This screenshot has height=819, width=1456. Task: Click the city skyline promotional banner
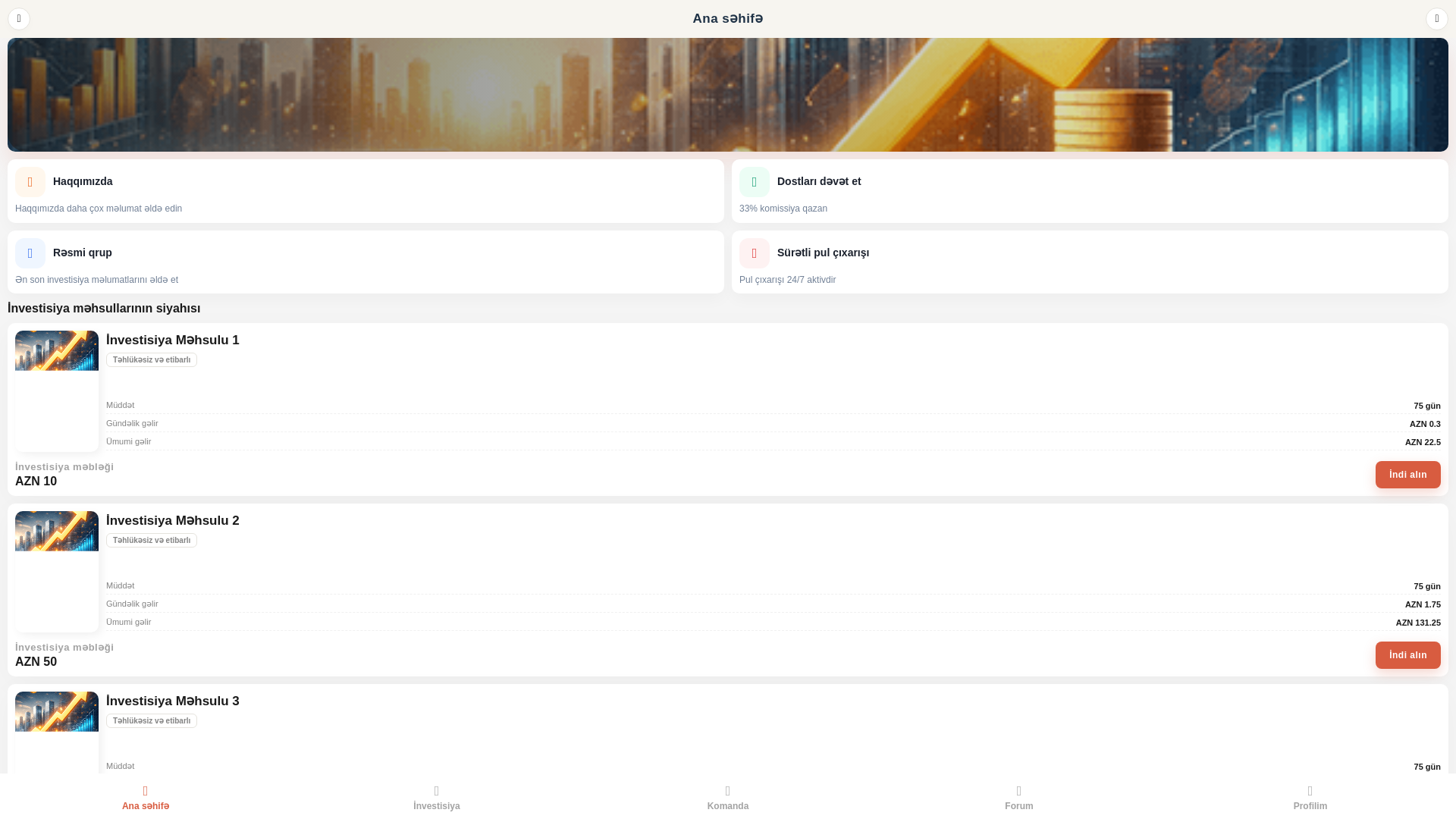click(728, 95)
